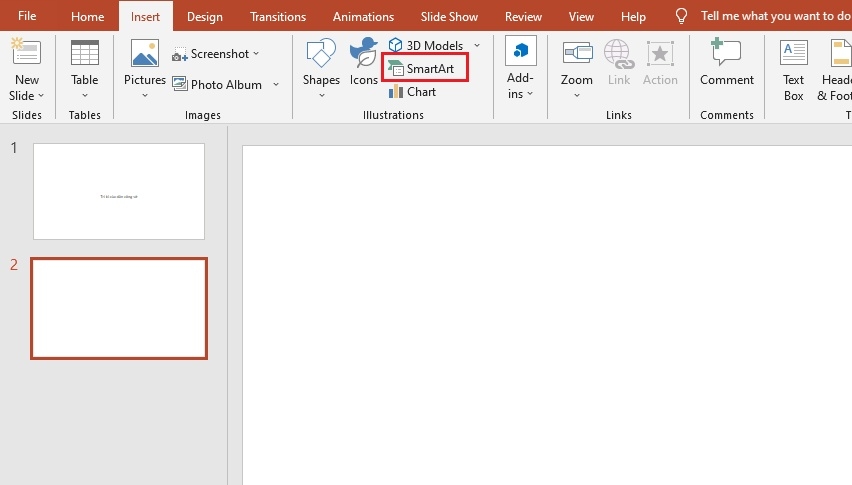Switch to the Slide Show tab
The height and width of the screenshot is (485, 852).
point(449,16)
